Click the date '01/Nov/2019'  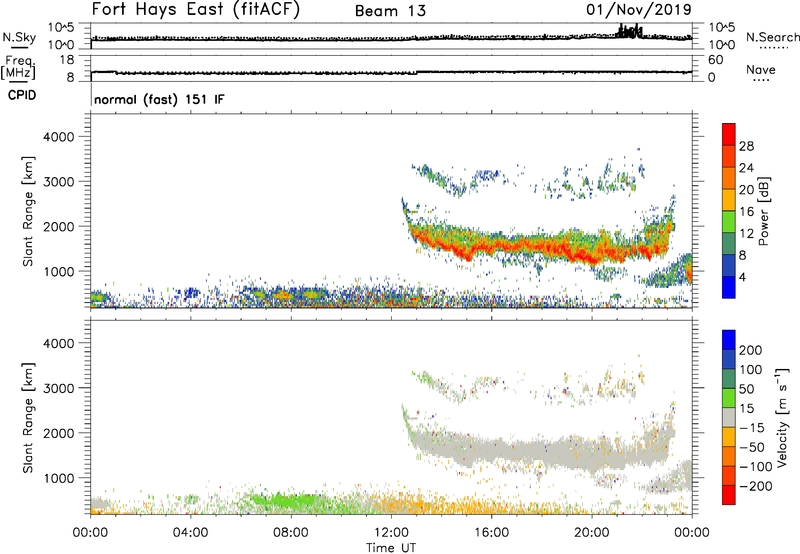tap(639, 9)
